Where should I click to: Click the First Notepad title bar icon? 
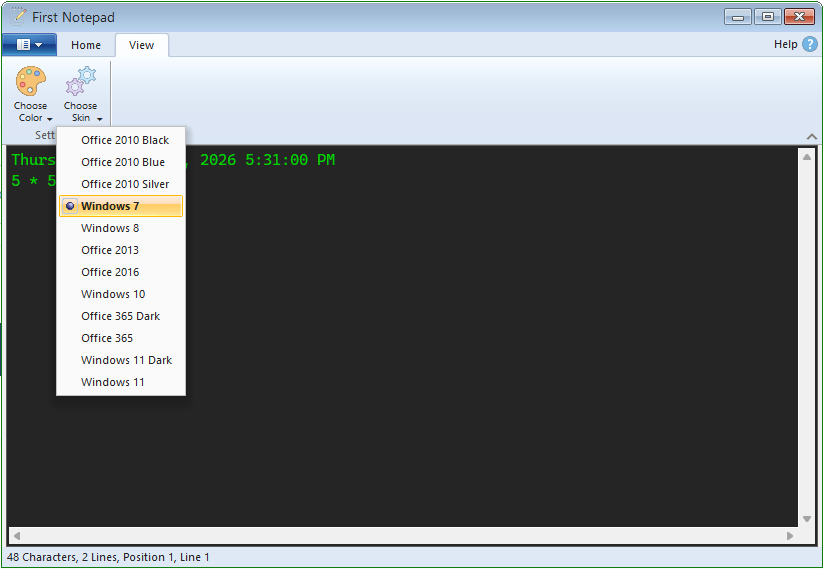pyautogui.click(x=18, y=17)
